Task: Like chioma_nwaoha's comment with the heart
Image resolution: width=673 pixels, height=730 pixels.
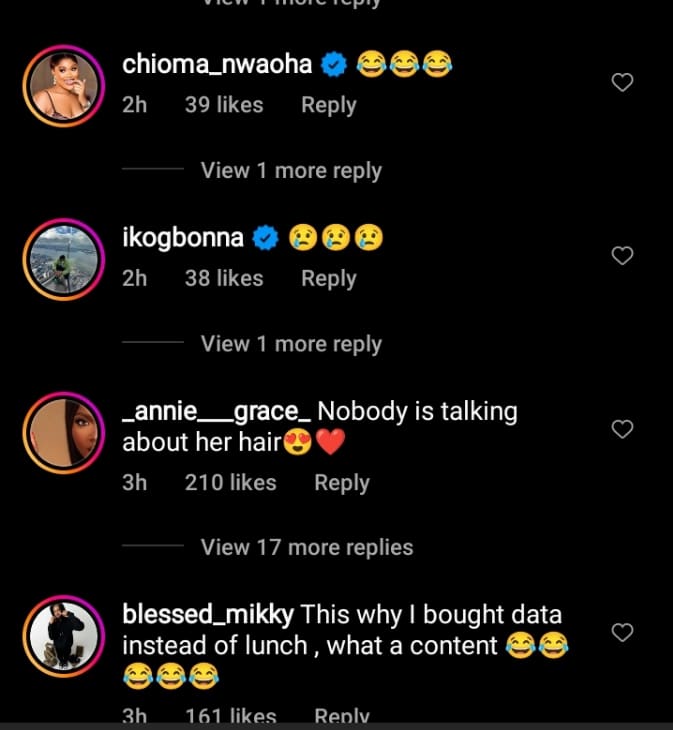Action: pyautogui.click(x=622, y=83)
